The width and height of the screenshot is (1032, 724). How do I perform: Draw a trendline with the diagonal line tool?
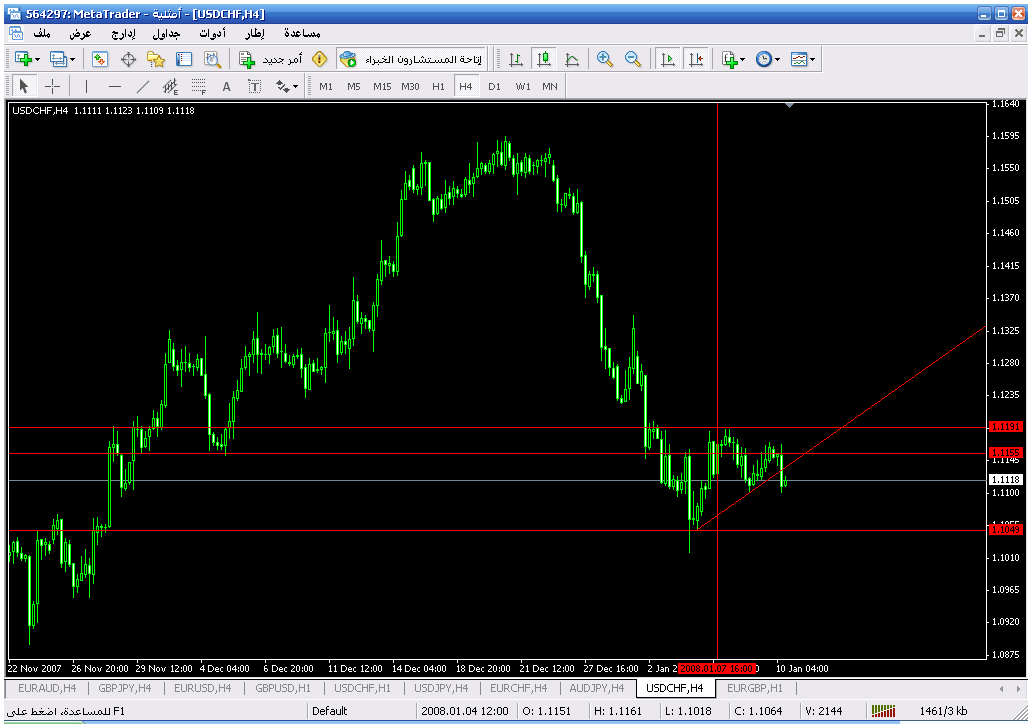point(143,86)
